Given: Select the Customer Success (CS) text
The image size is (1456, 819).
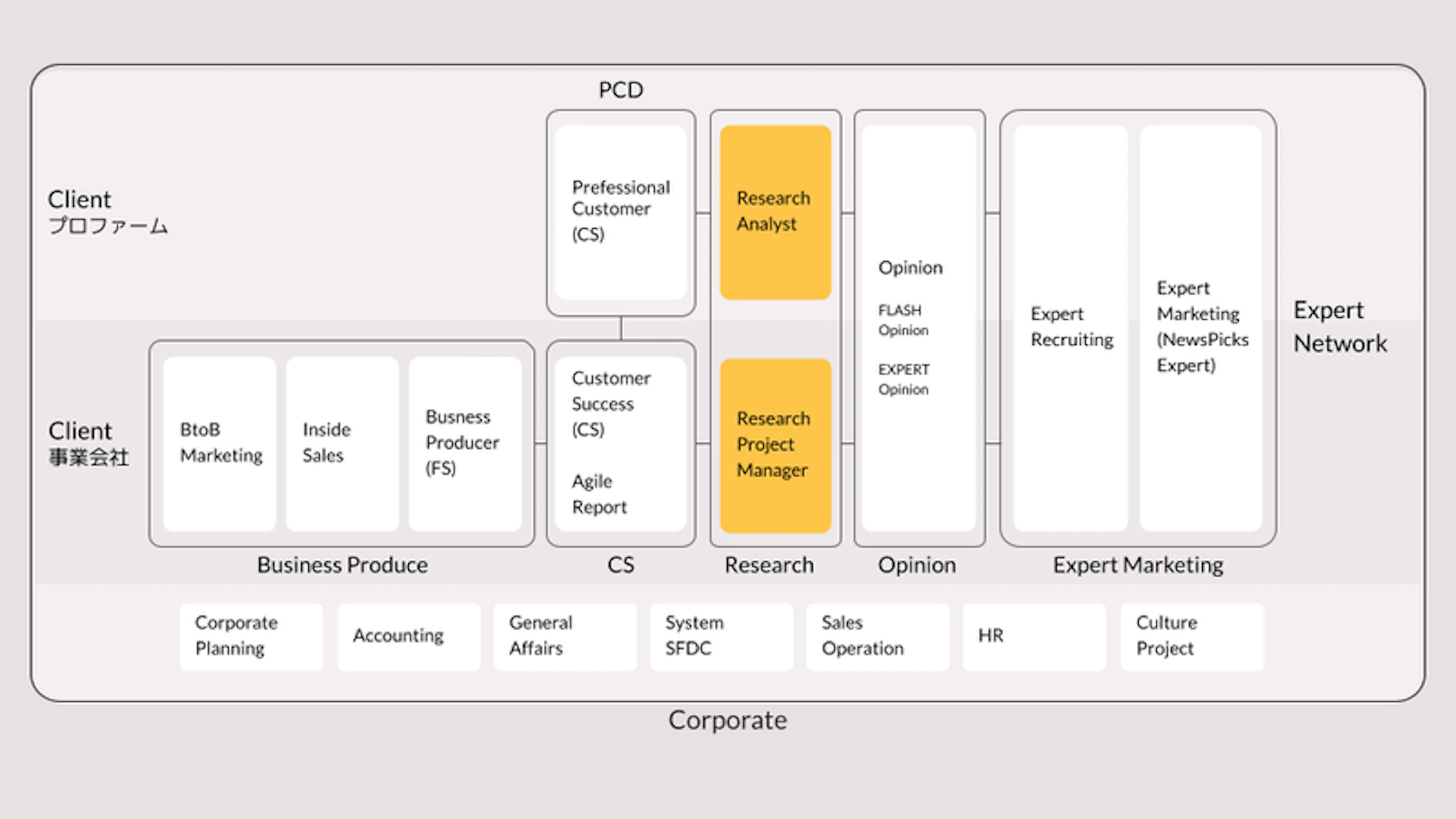Looking at the screenshot, I should [x=611, y=403].
